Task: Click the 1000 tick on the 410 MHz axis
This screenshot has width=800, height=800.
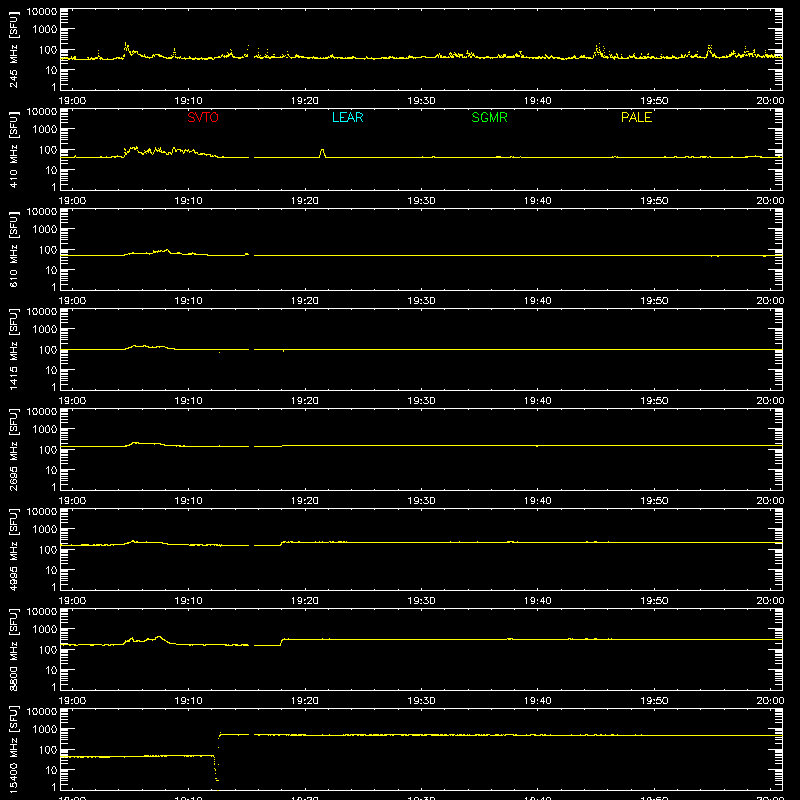Action: 45,130
